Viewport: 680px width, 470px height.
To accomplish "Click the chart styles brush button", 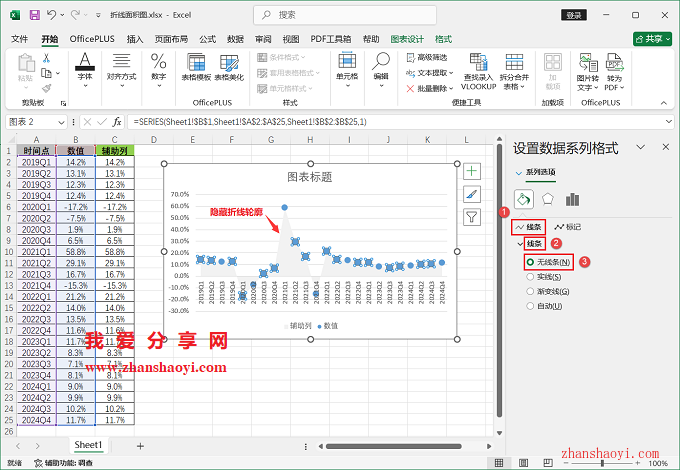I will pyautogui.click(x=472, y=194).
